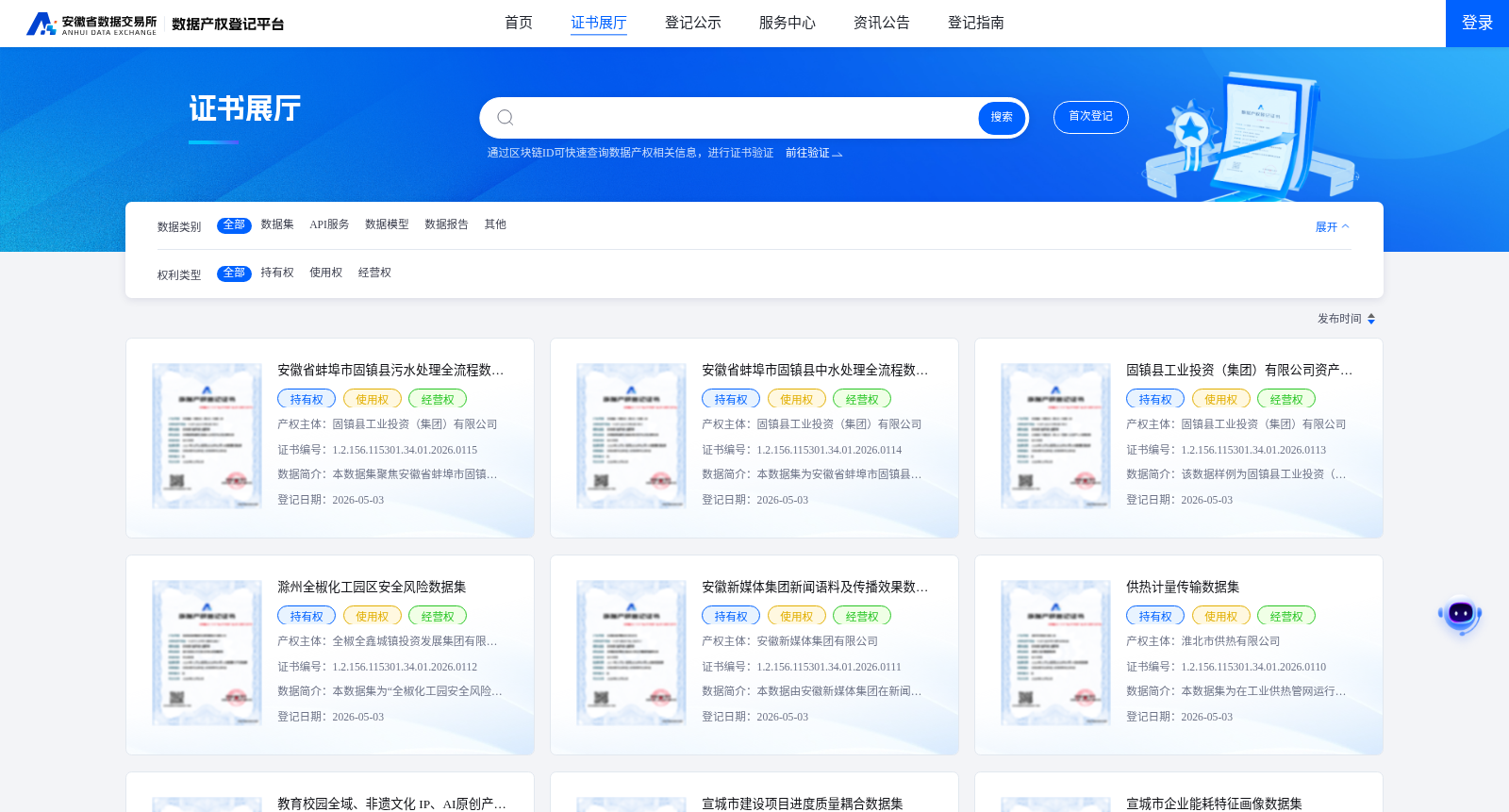Click the magnifier icon in search box
Viewport: 1509px width, 812px height.
(x=506, y=117)
